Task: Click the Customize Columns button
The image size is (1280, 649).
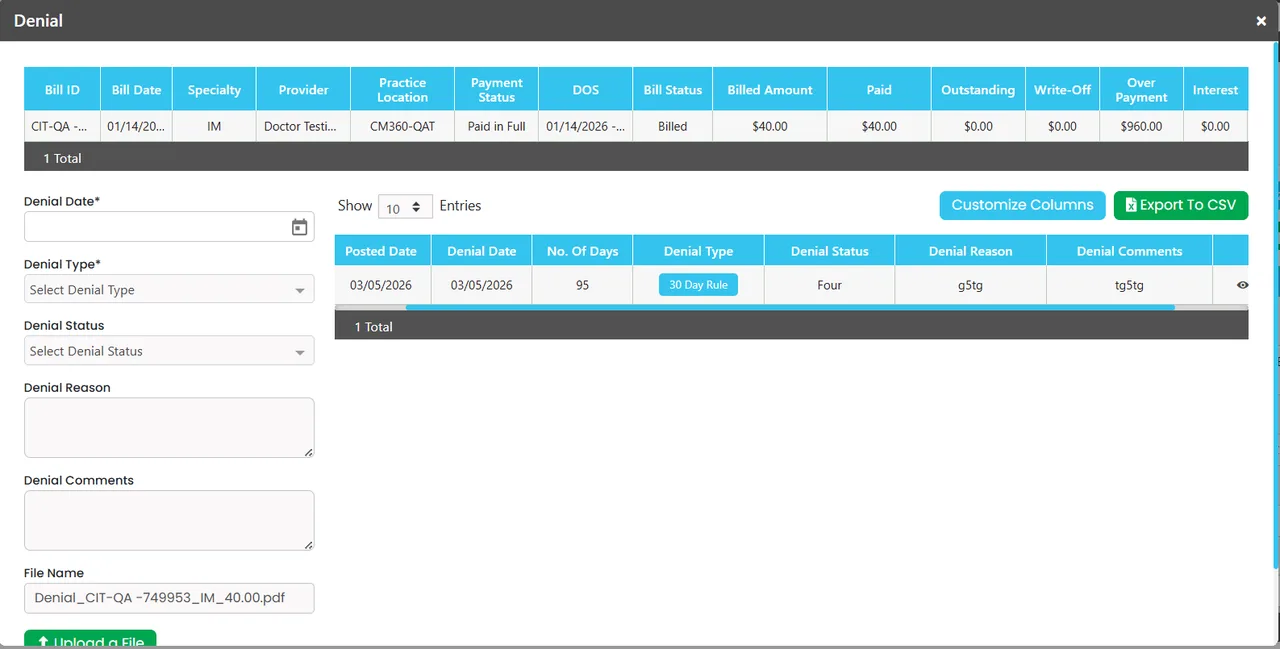Action: (1022, 205)
